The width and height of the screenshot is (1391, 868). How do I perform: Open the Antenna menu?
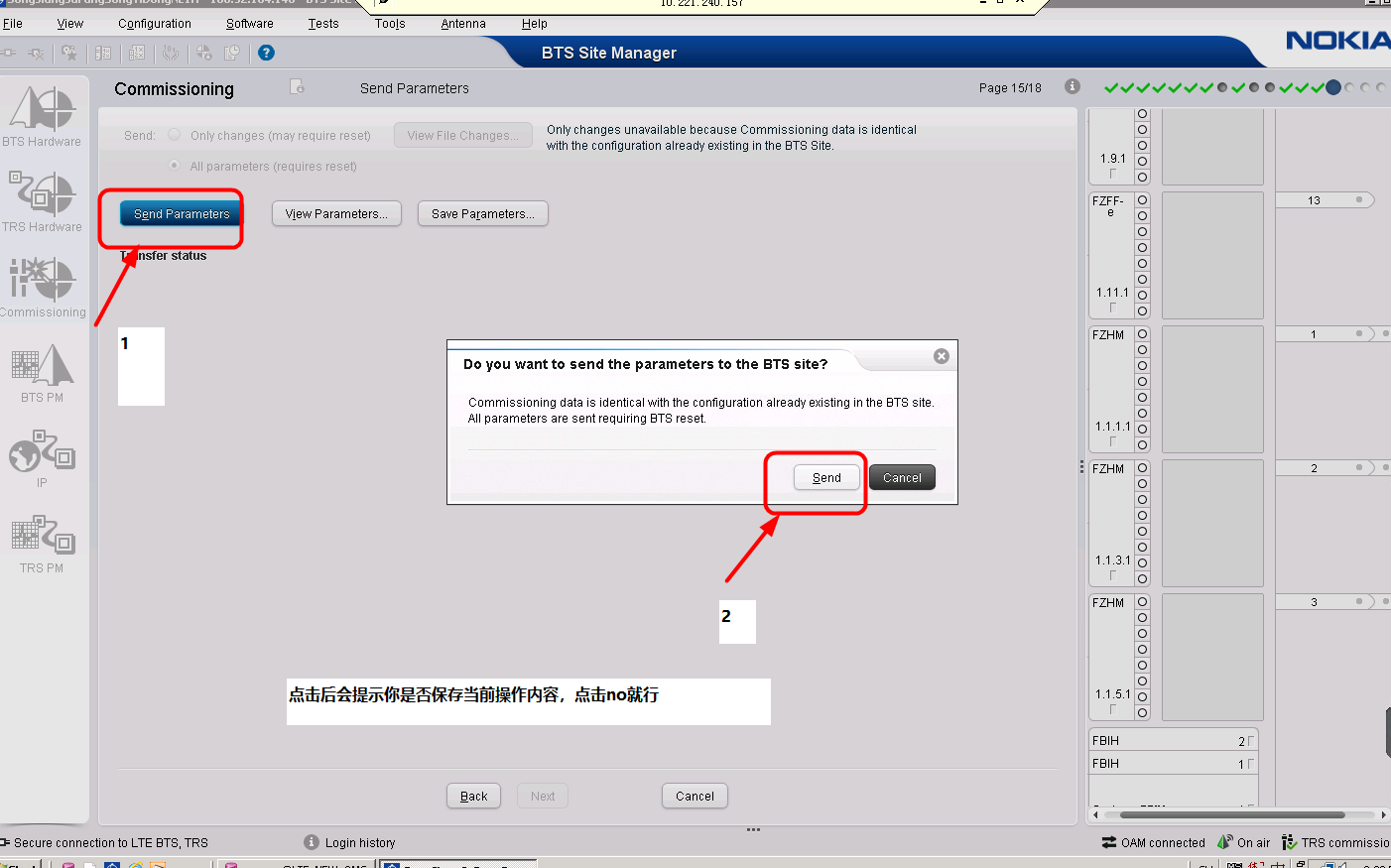tap(463, 24)
